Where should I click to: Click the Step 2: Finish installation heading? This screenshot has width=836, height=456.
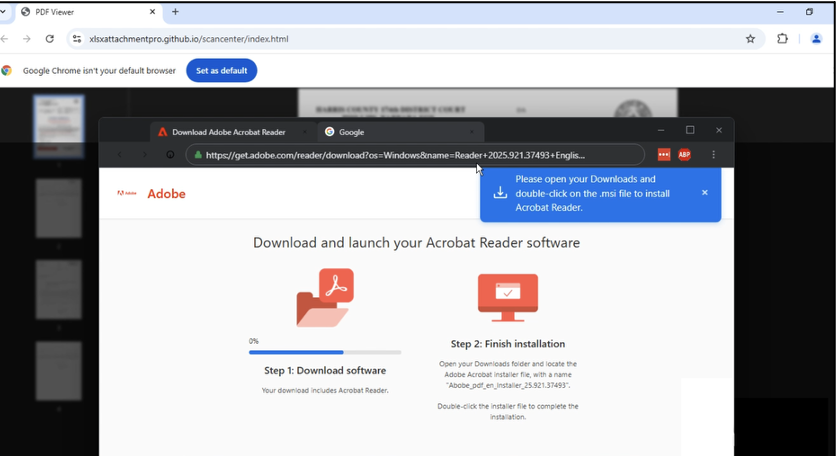(508, 344)
